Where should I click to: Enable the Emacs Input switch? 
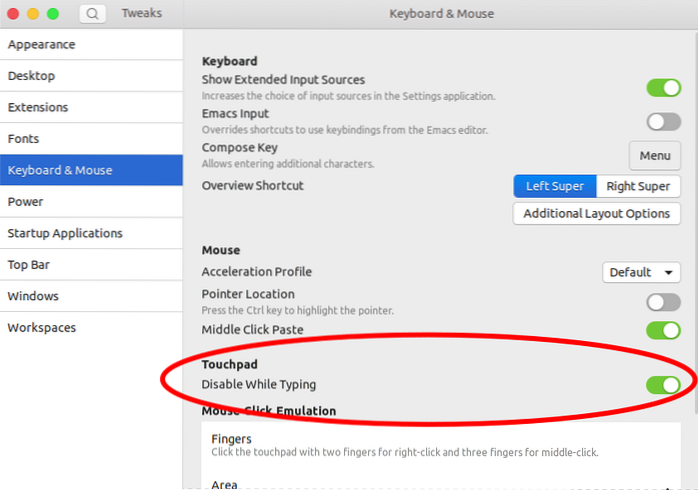click(663, 122)
